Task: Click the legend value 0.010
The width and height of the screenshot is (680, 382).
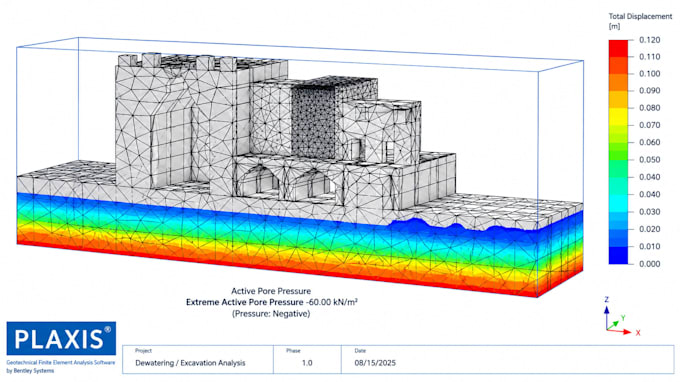Action: pyautogui.click(x=650, y=246)
